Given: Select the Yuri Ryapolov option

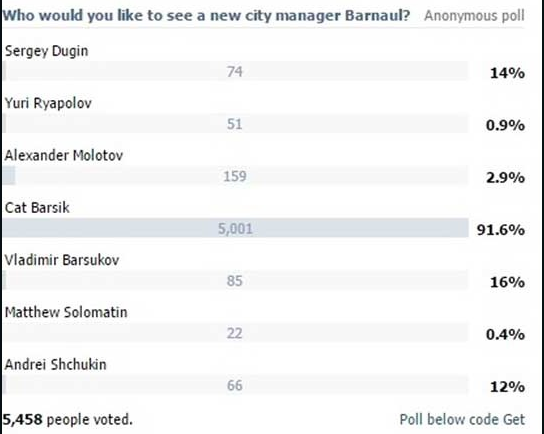Looking at the screenshot, I should click(48, 103).
